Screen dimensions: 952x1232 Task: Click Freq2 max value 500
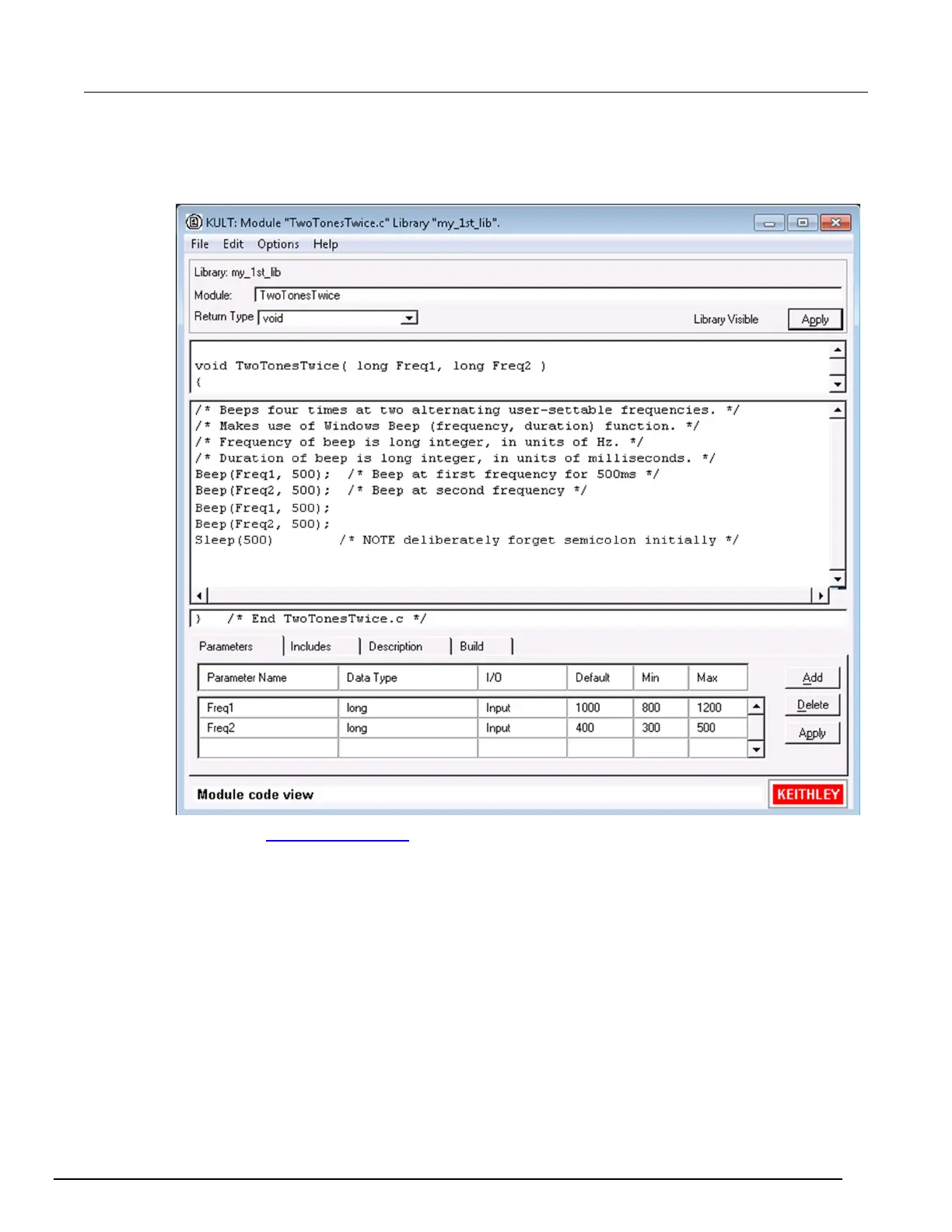click(718, 728)
